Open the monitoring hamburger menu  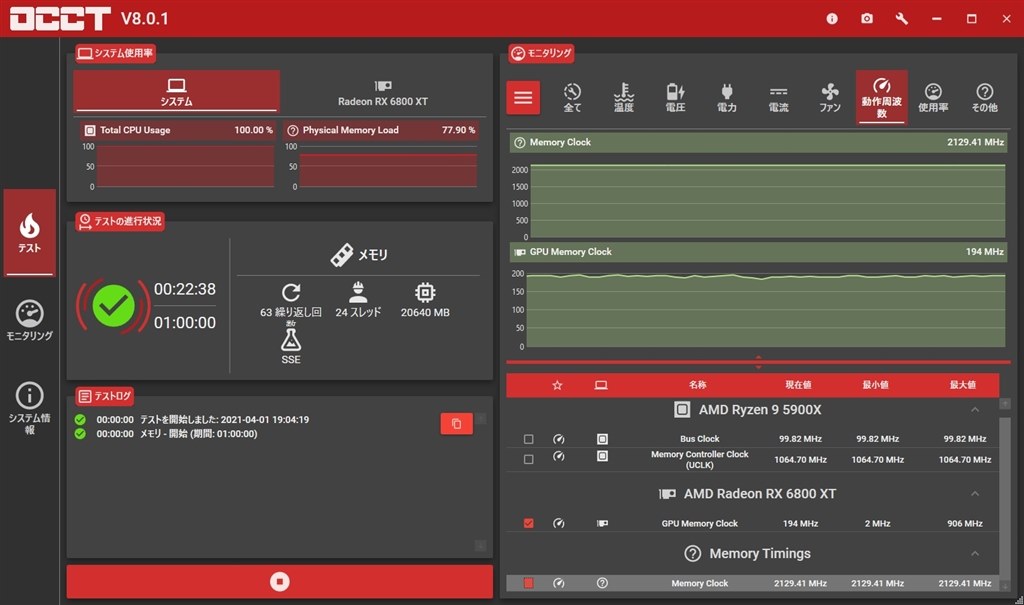point(523,97)
